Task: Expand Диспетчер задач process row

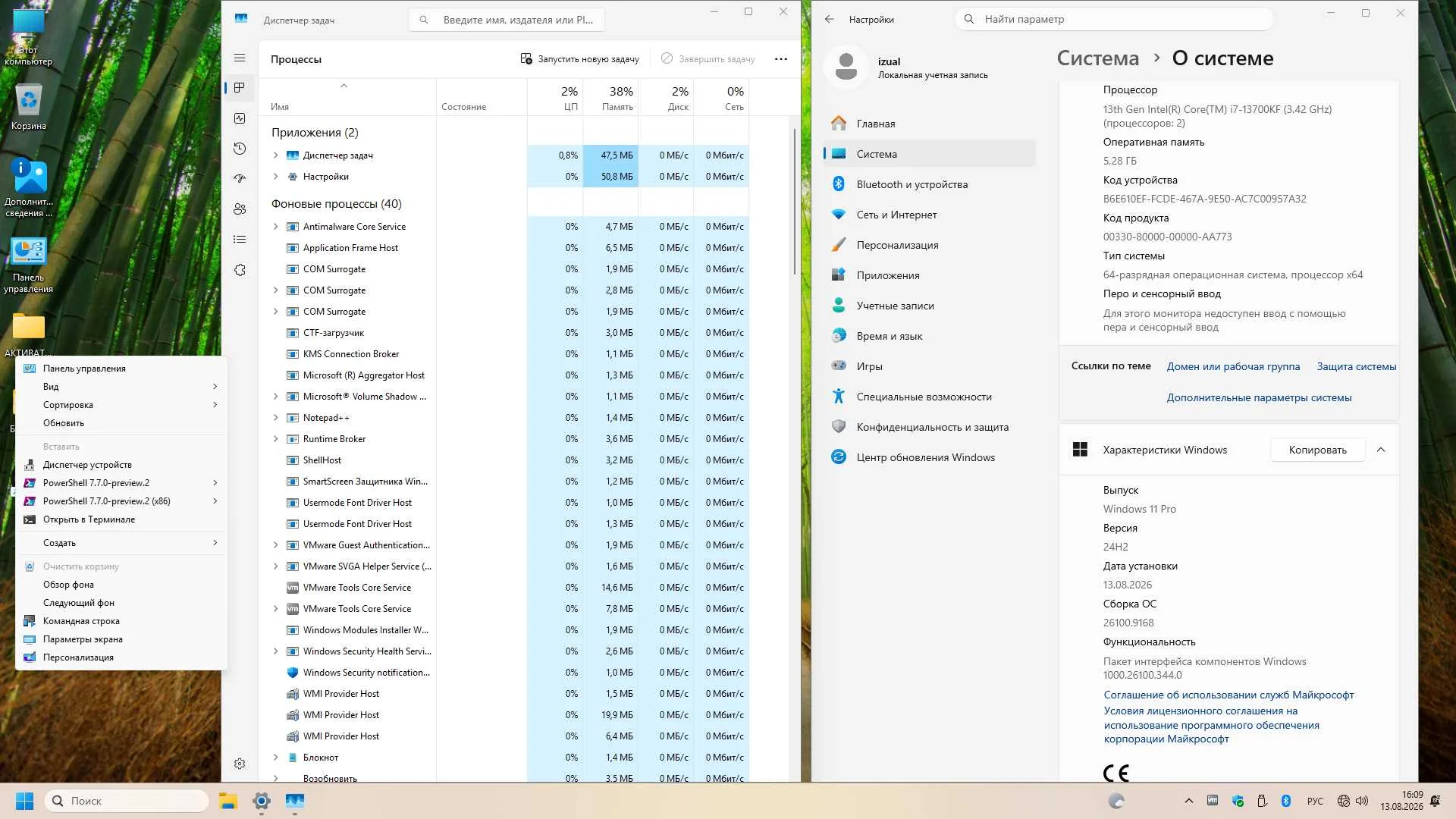Action: [276, 155]
